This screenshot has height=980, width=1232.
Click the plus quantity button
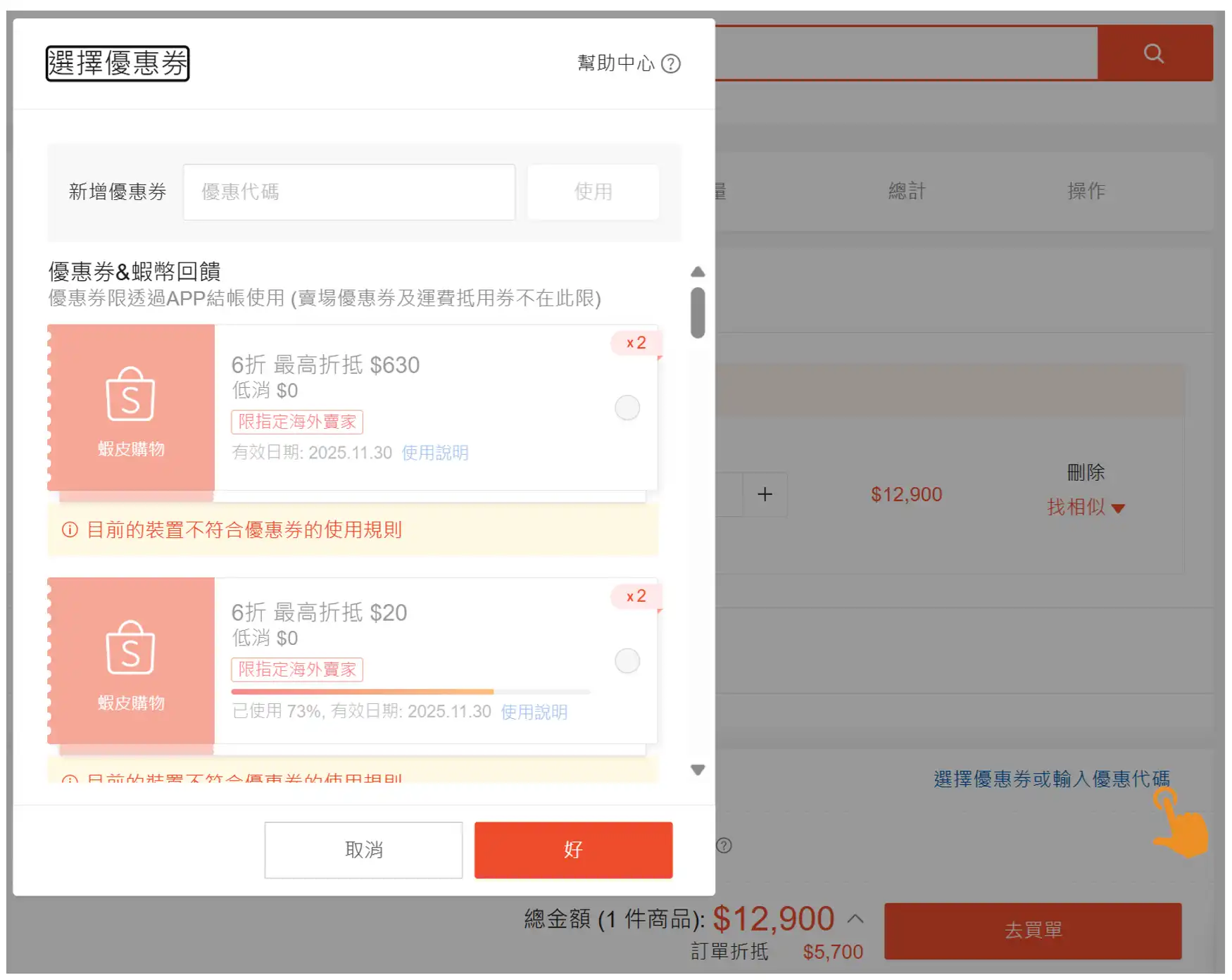[x=765, y=494]
